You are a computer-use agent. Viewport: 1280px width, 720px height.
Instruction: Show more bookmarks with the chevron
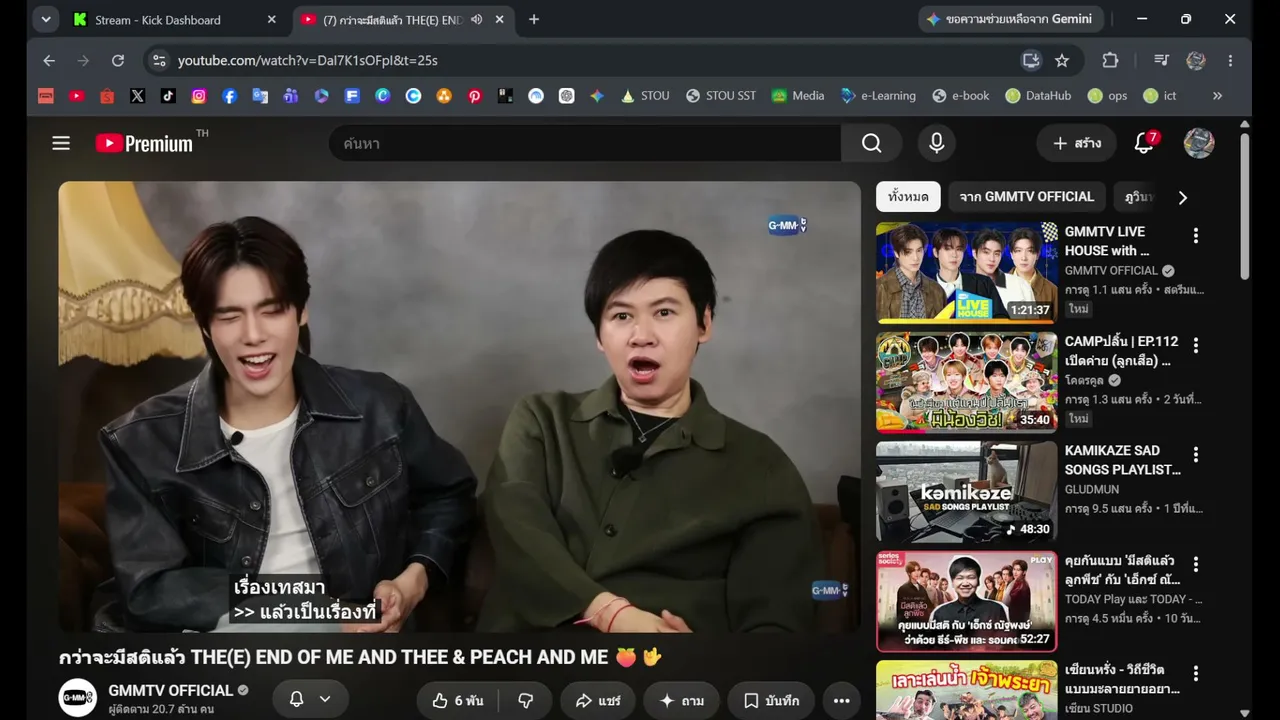pyautogui.click(x=1217, y=96)
